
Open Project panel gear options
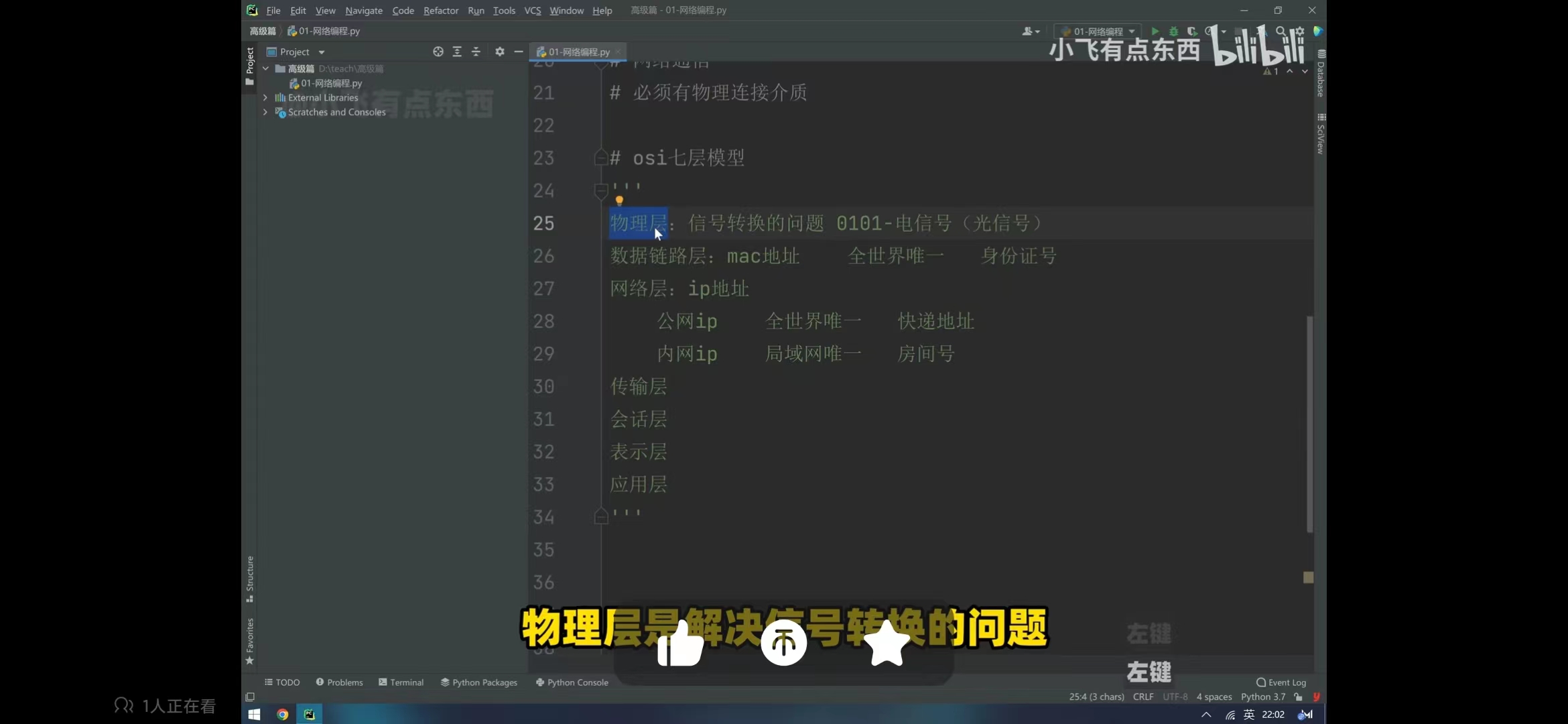click(500, 52)
